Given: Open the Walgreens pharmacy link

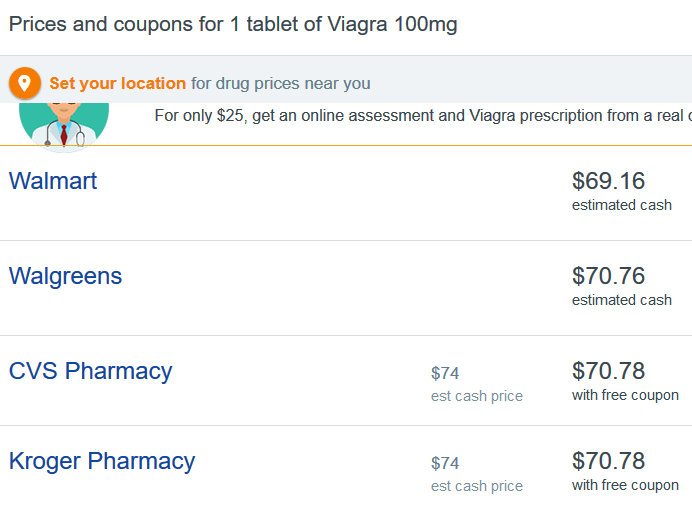Looking at the screenshot, I should (x=65, y=276).
